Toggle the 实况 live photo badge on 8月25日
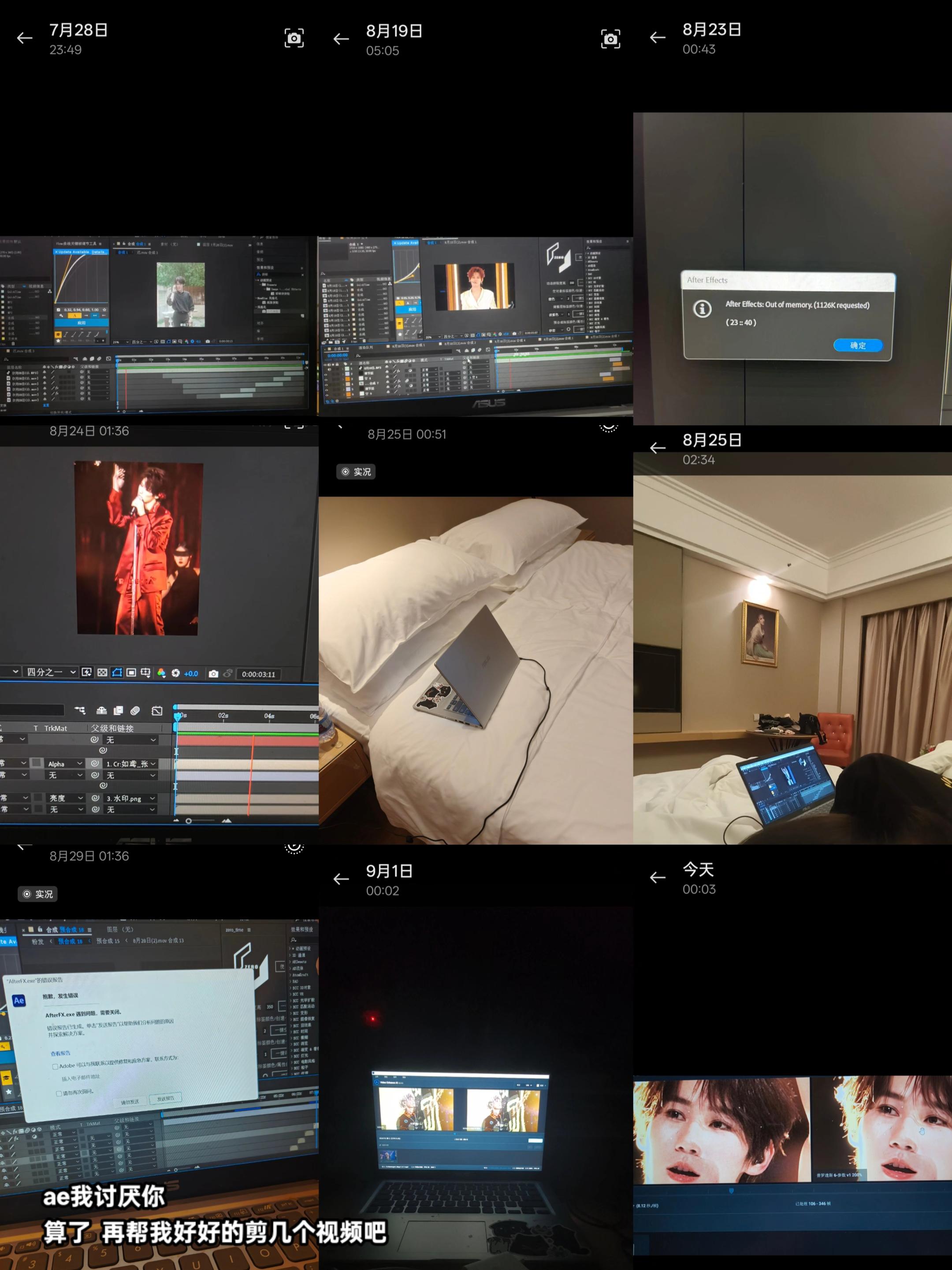Image resolution: width=952 pixels, height=1270 pixels. point(356,472)
